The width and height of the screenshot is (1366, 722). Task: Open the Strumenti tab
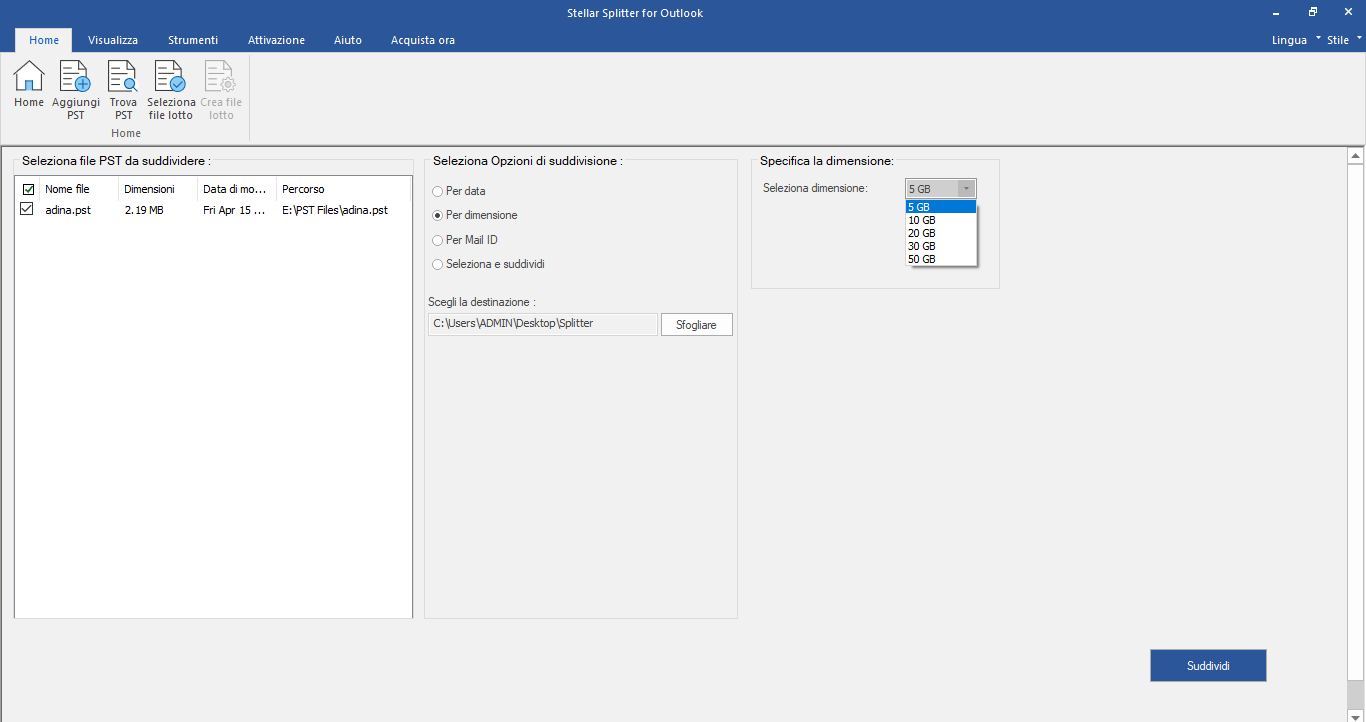click(193, 40)
